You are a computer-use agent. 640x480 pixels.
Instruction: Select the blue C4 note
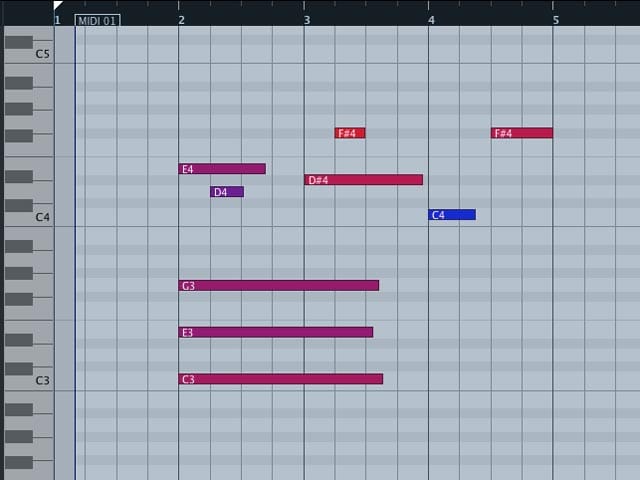(452, 215)
